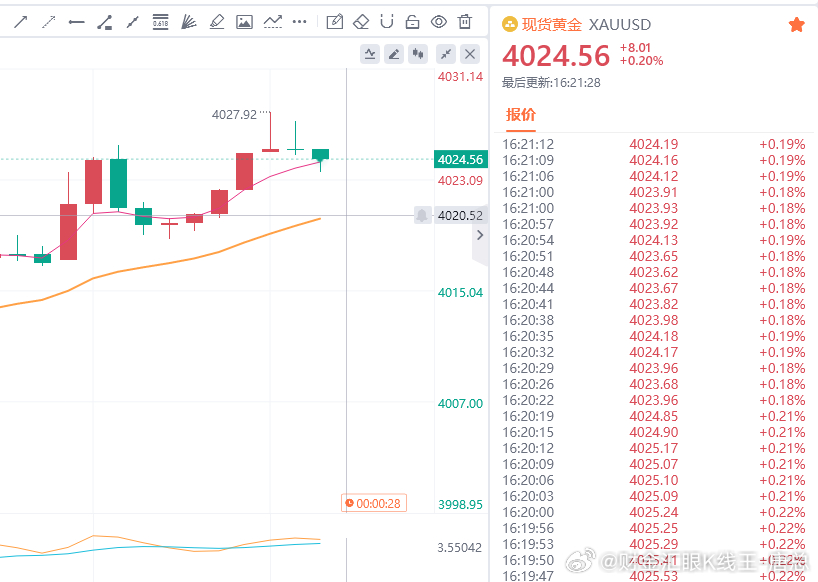Open the Fibonacci 0.618 retracement tool
This screenshot has width=818, height=582.
point(160,22)
